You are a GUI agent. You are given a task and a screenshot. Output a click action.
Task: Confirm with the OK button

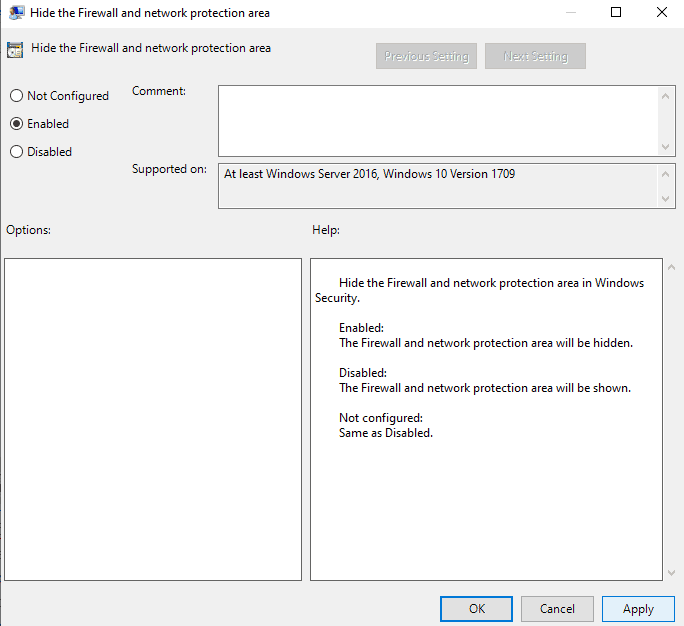pos(476,609)
